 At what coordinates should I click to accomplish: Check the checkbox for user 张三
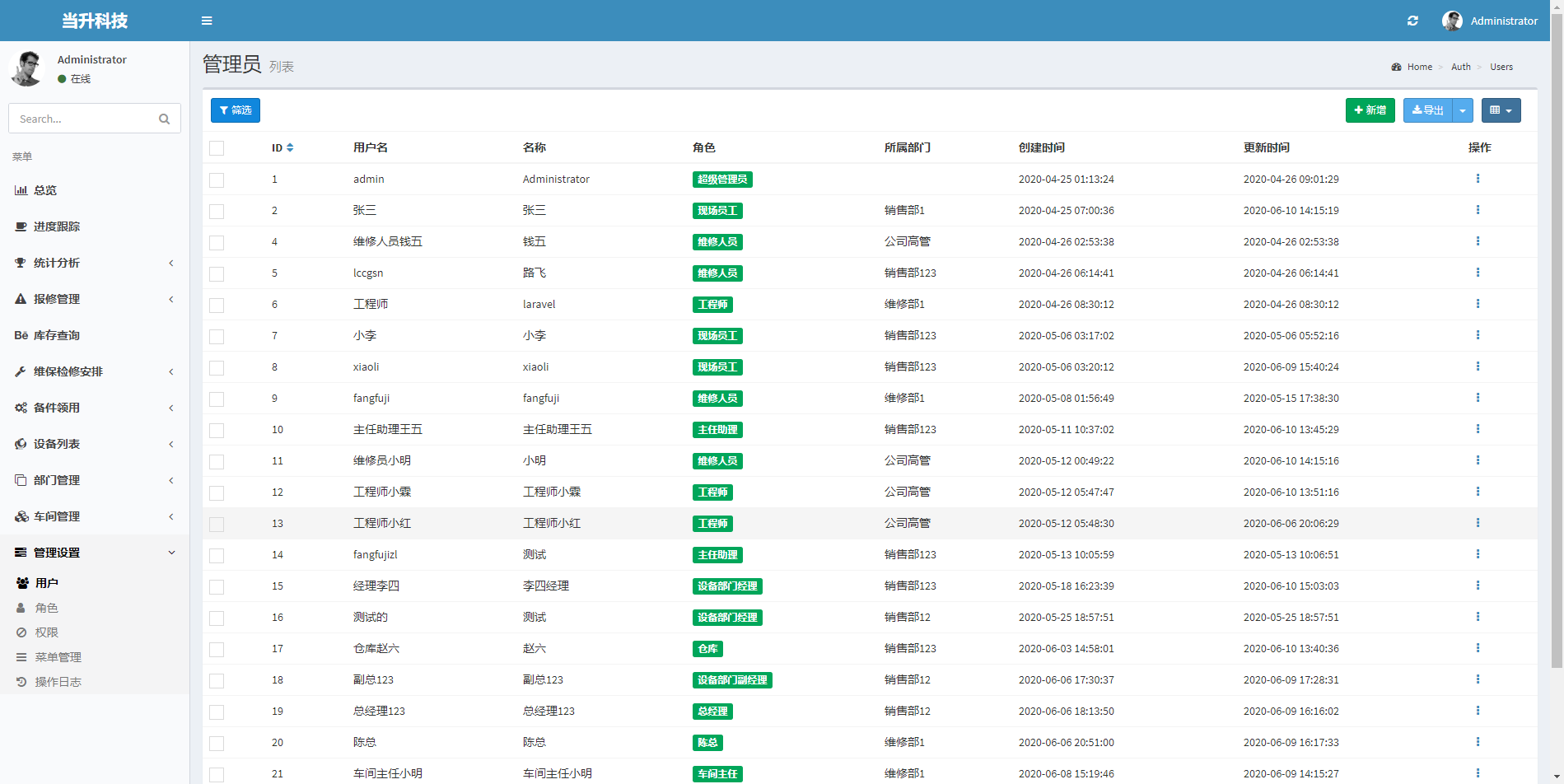tap(217, 211)
